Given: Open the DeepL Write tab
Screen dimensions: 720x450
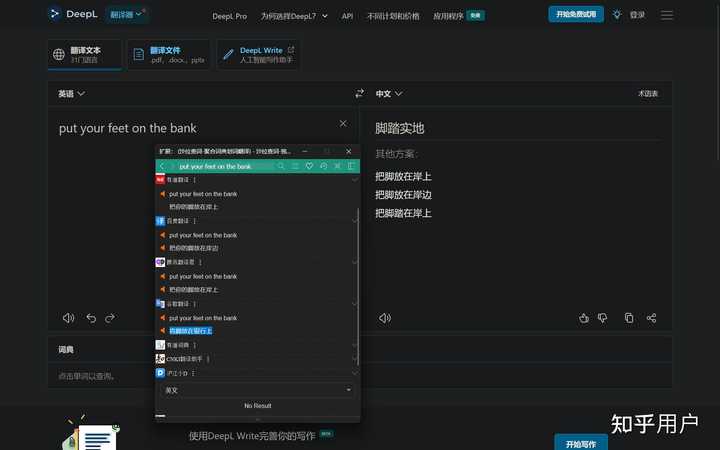Looking at the screenshot, I should tap(258, 54).
